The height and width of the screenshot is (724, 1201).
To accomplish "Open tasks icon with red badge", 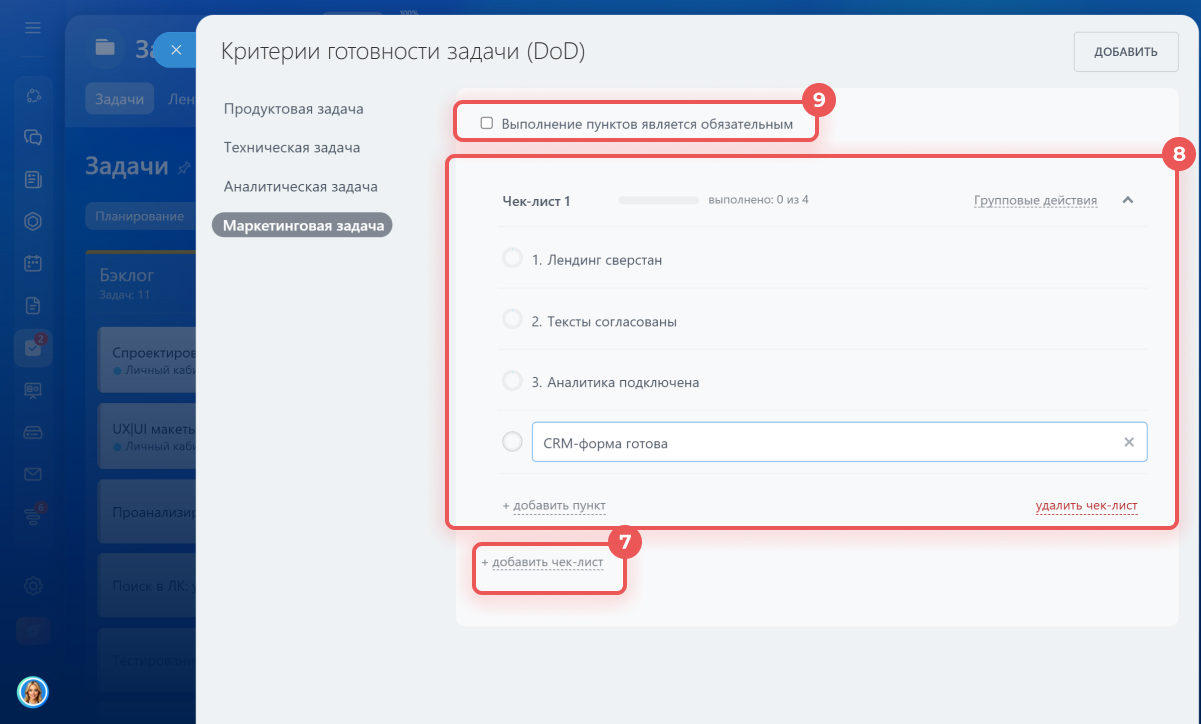I will (x=33, y=348).
